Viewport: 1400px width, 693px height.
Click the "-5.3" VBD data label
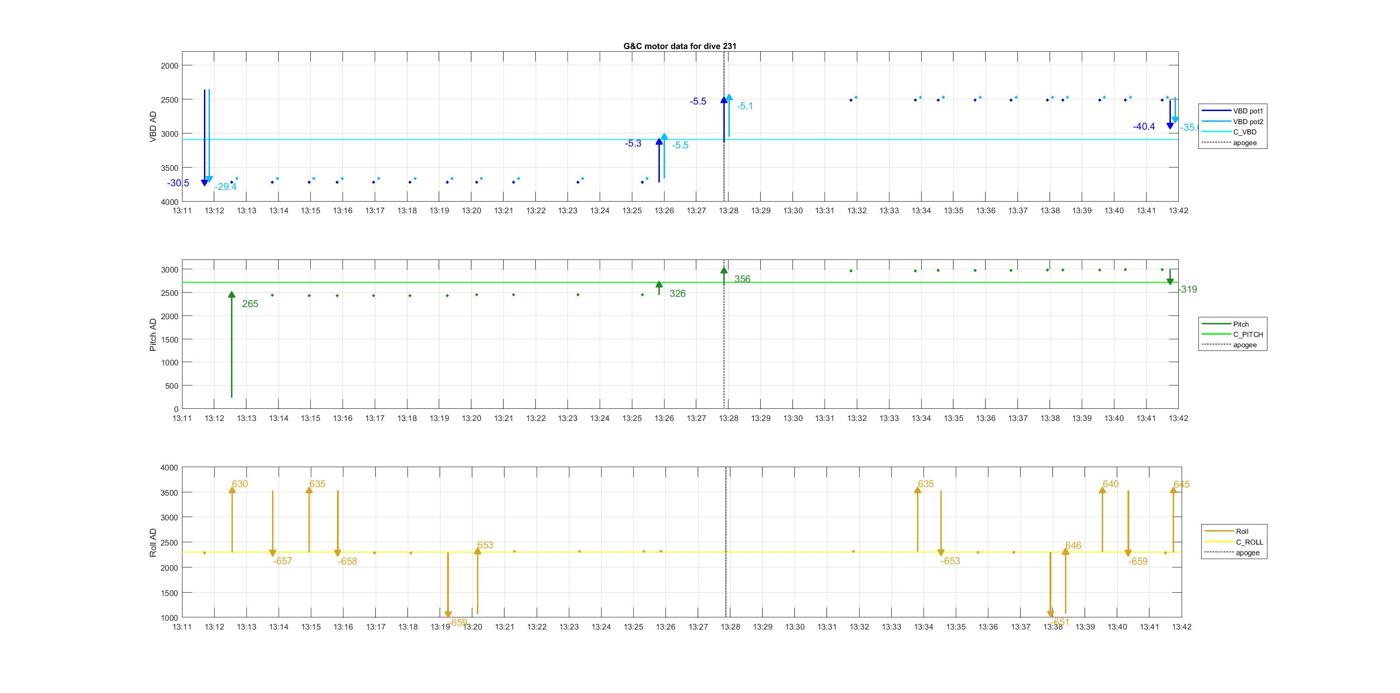point(633,144)
